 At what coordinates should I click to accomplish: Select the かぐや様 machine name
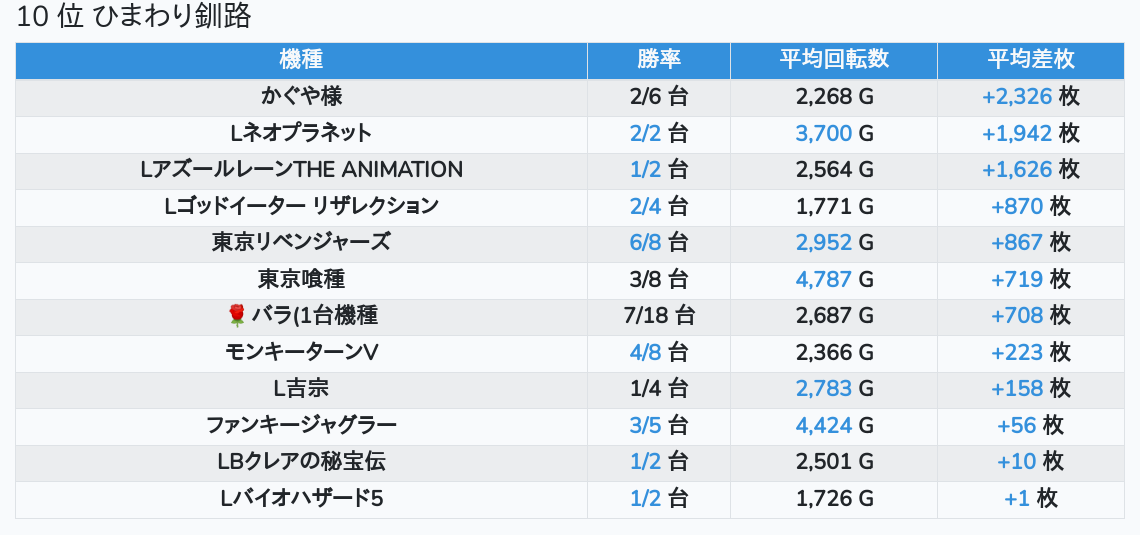tap(301, 97)
